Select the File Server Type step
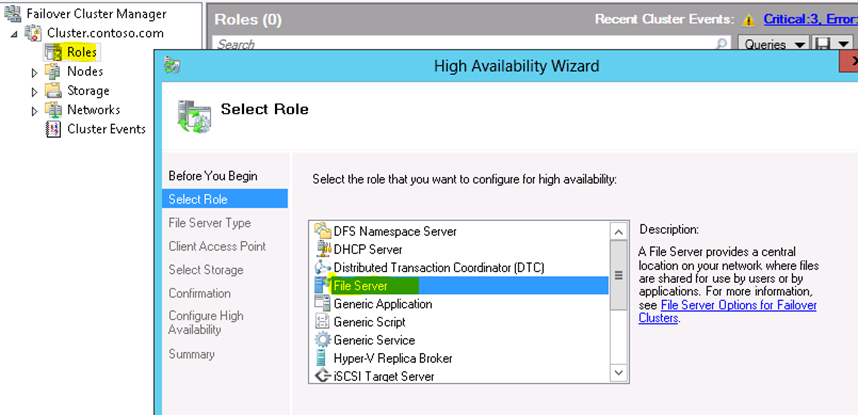The image size is (858, 415). coord(210,223)
